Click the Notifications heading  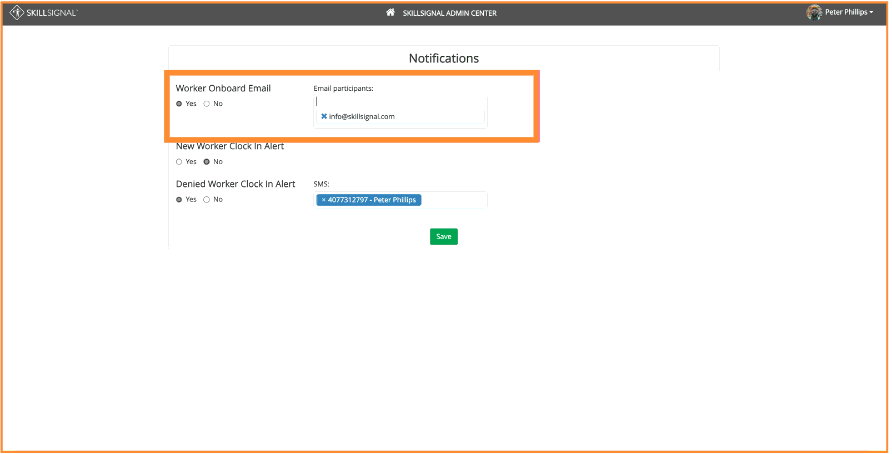point(444,59)
